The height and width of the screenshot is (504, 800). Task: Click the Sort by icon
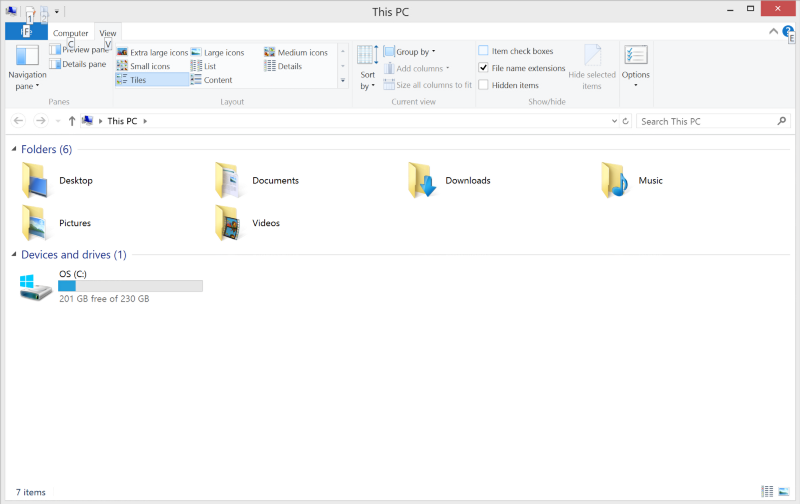point(367,56)
